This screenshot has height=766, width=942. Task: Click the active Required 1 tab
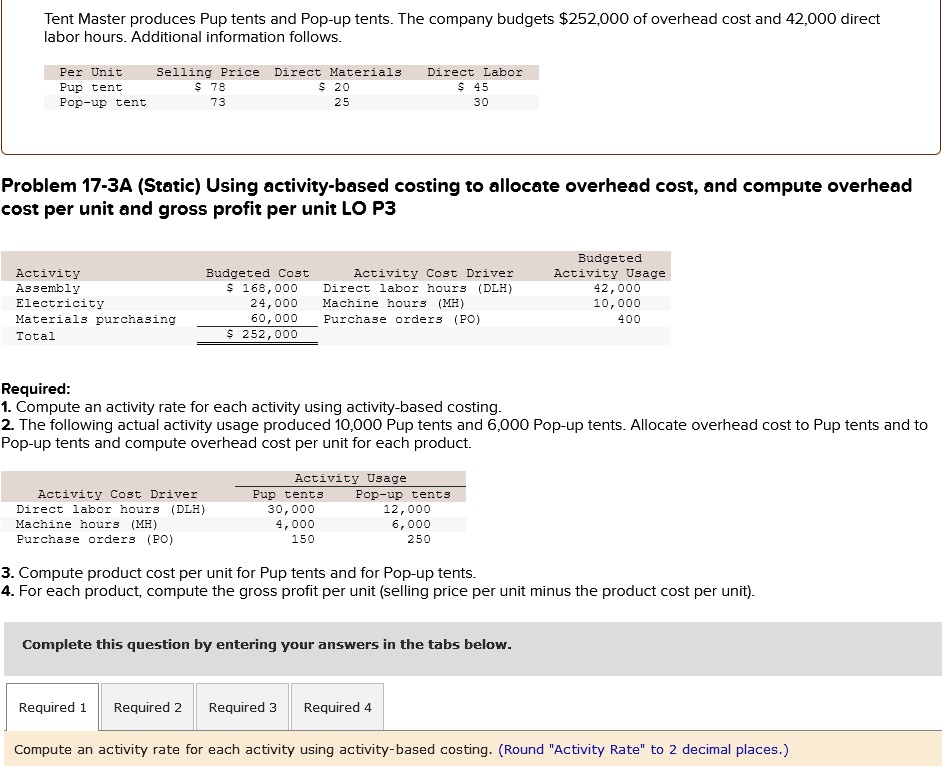pyautogui.click(x=52, y=707)
